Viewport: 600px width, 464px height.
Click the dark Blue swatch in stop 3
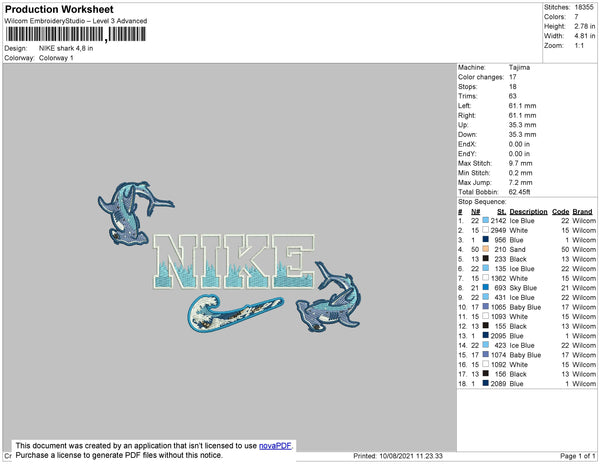point(486,239)
